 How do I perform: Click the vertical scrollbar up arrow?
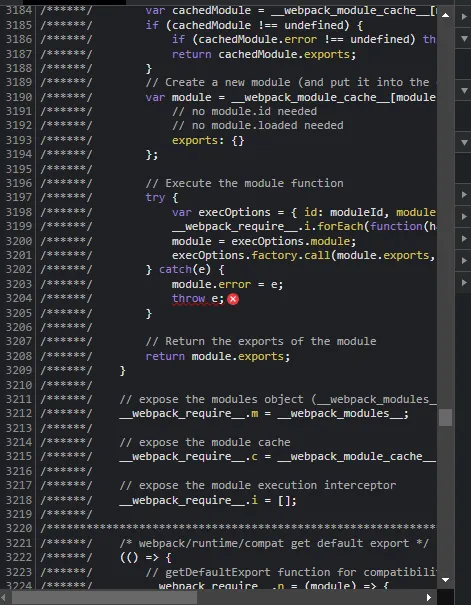click(445, 15)
